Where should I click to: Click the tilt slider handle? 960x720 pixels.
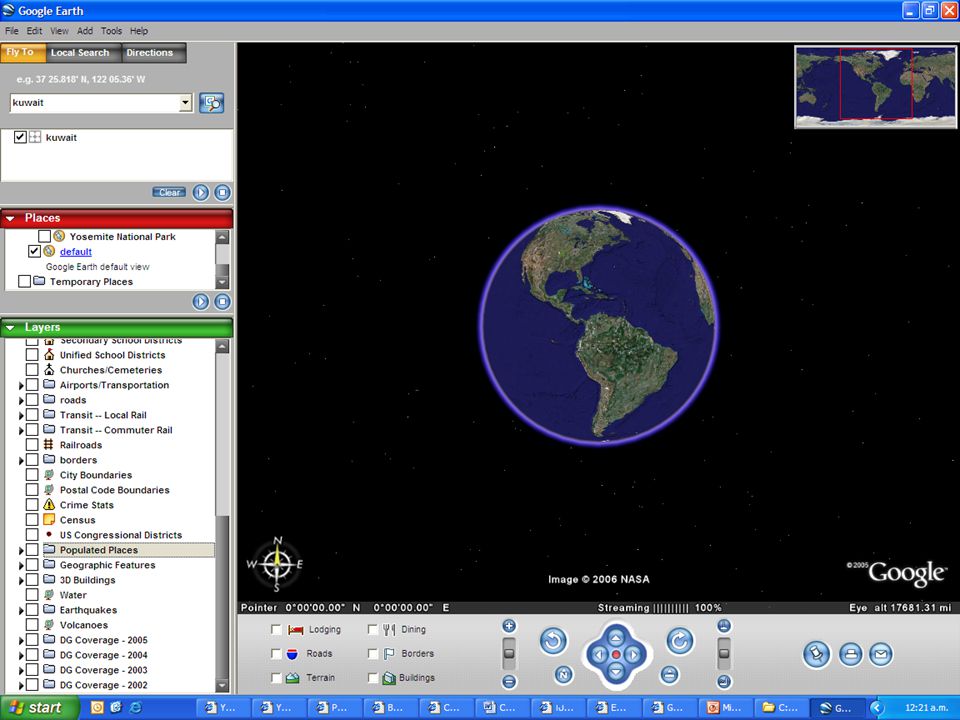tap(724, 653)
